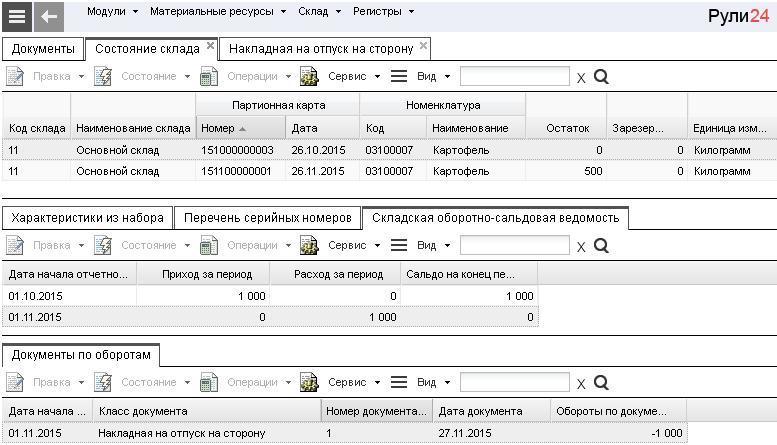Run search with the Документы по оборотам magnifier
777x445 pixels.
pyautogui.click(x=601, y=383)
